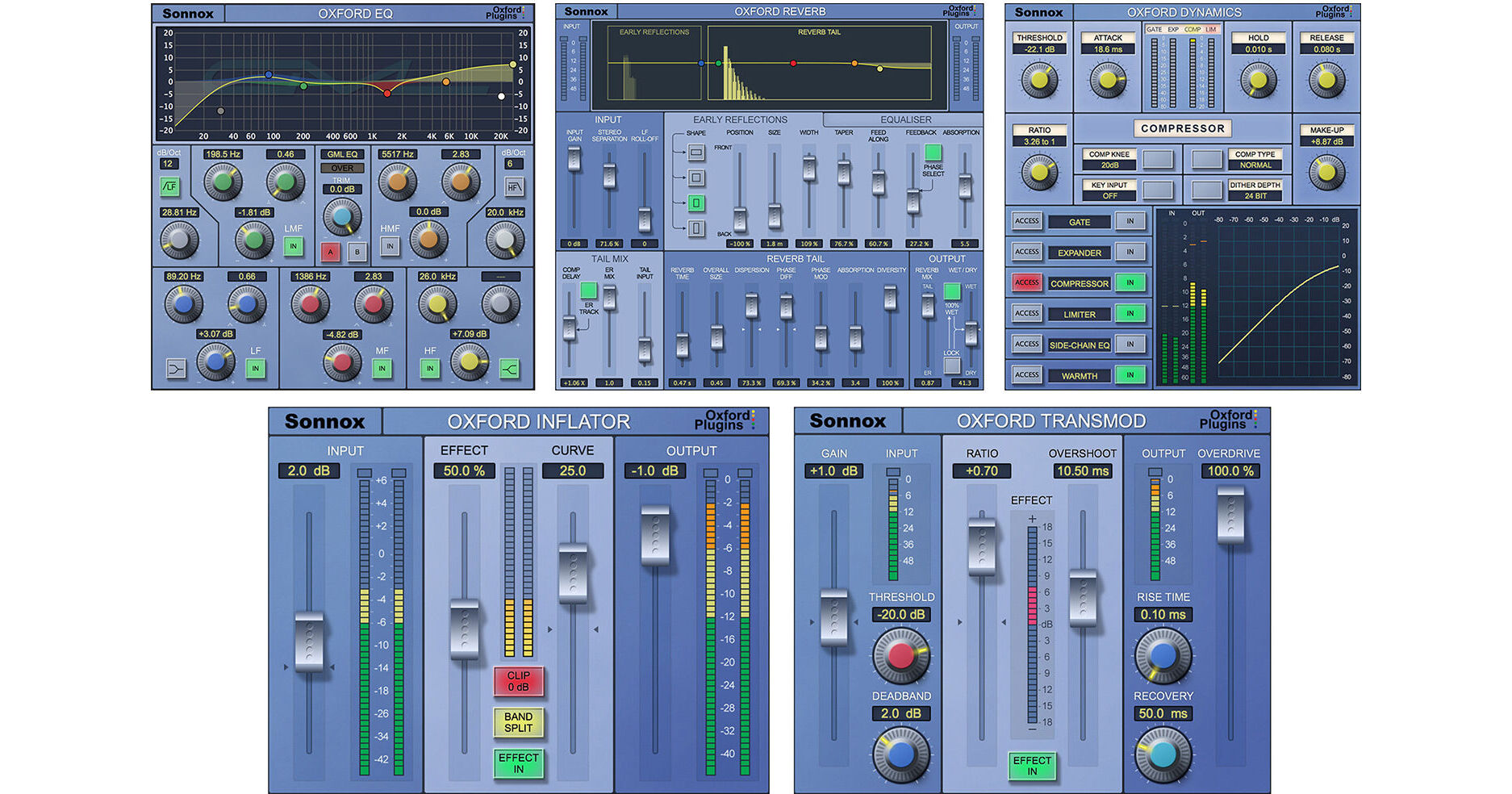Select the HF high-cut filter icon on Oxford EQ
Image resolution: width=1512 pixels, height=794 pixels.
[x=515, y=186]
